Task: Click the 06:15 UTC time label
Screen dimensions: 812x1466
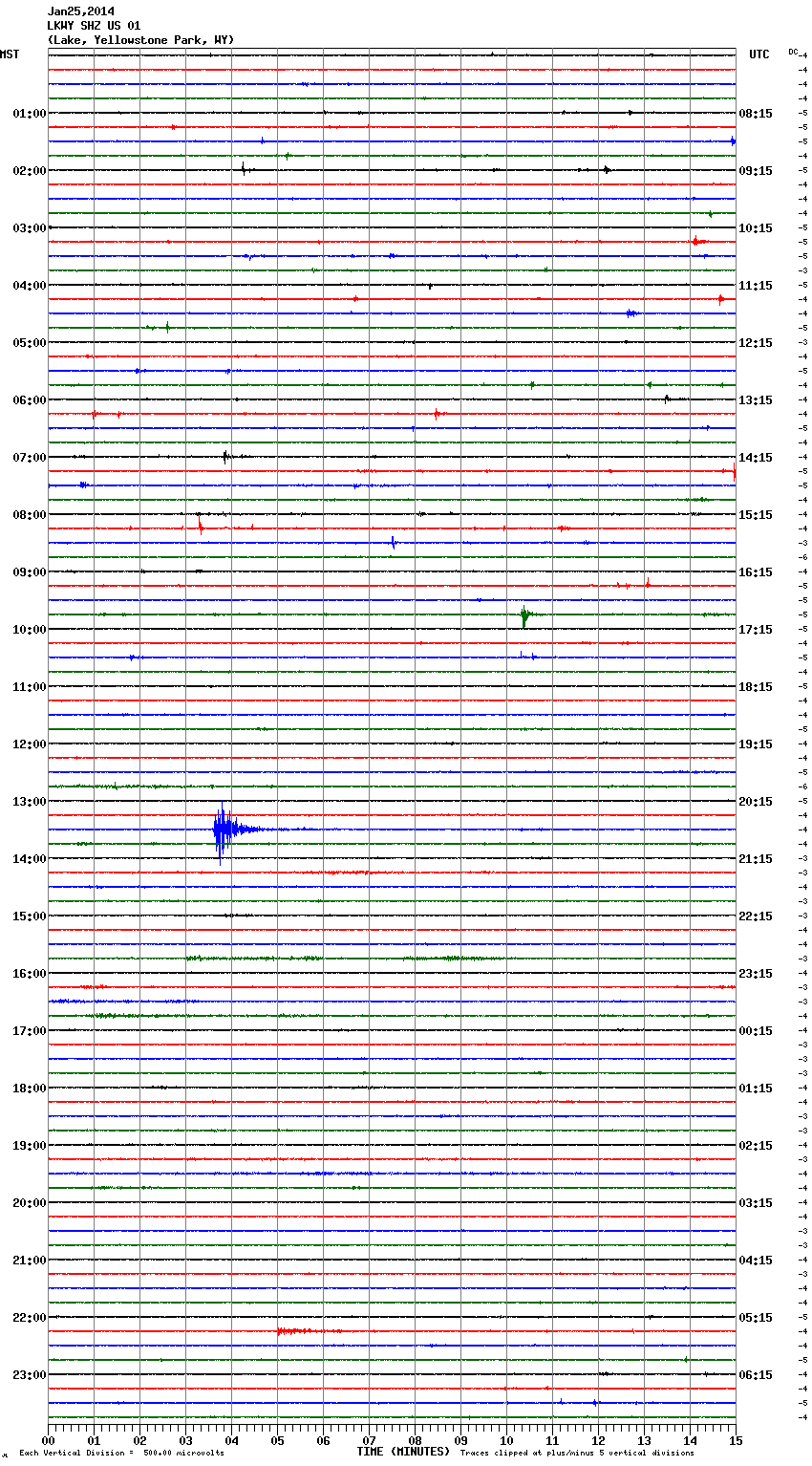Action: (756, 1375)
